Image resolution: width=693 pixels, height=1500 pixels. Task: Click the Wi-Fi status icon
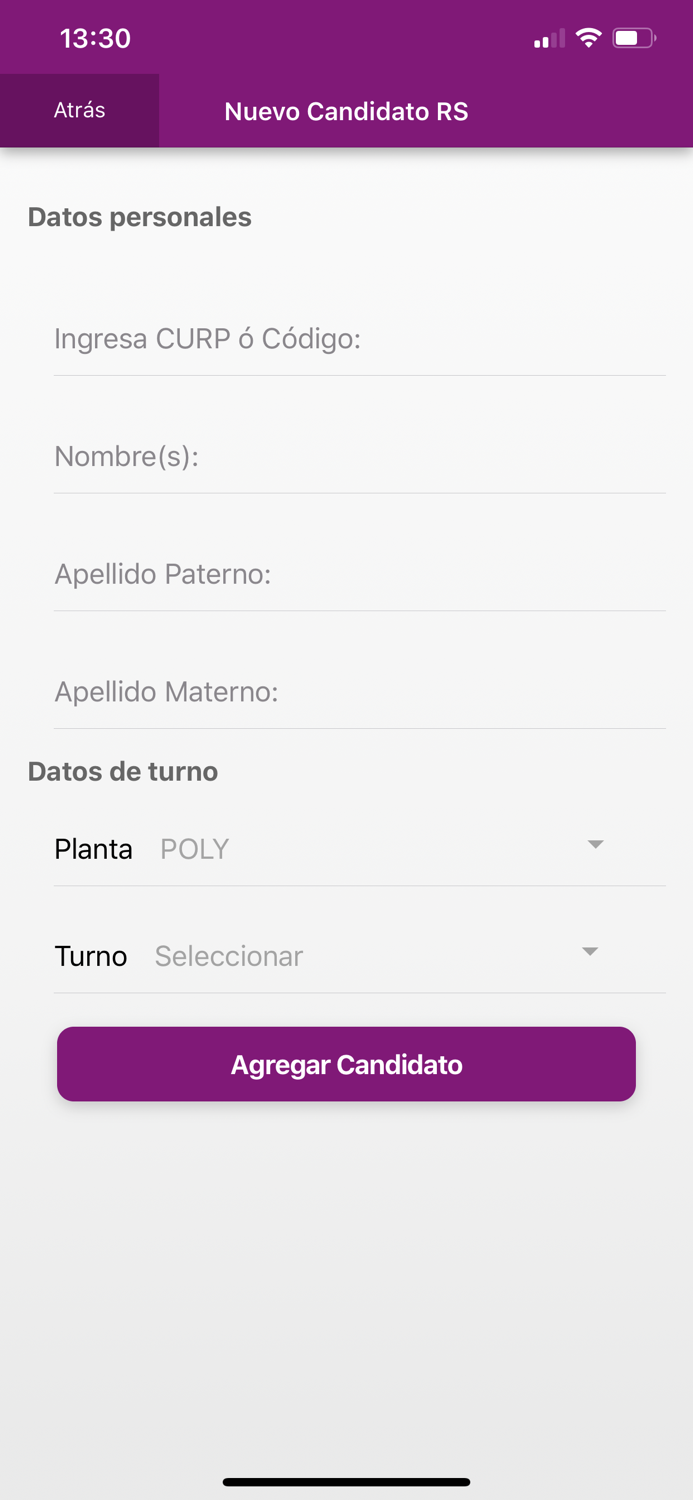point(589,37)
